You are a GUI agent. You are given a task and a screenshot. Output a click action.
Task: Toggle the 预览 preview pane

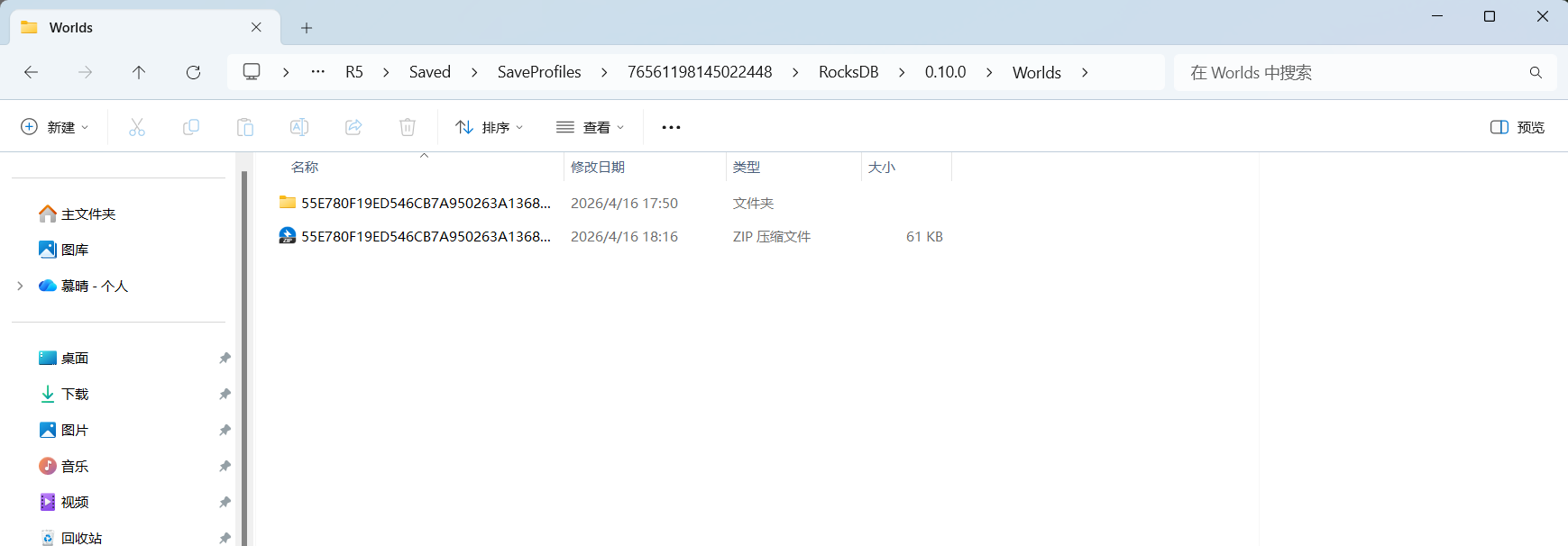click(1518, 127)
